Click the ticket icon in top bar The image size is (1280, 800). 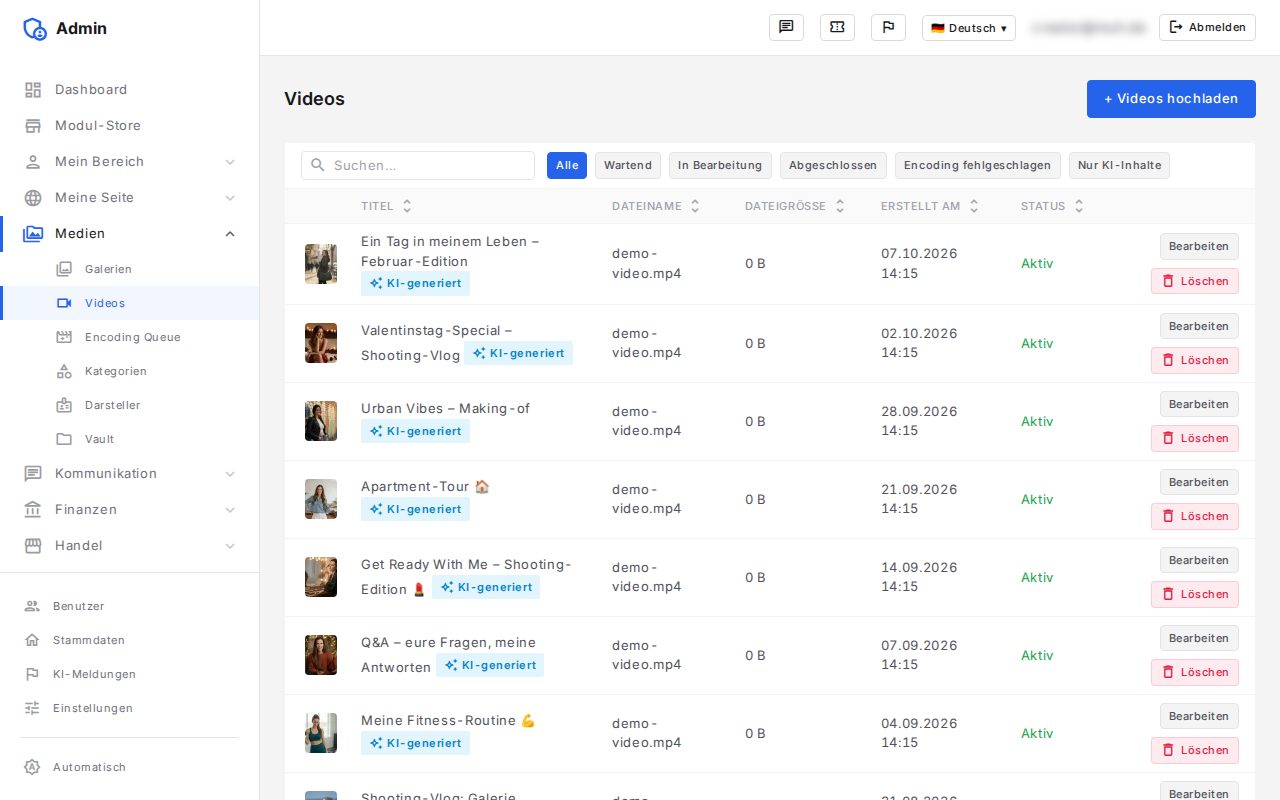[837, 28]
